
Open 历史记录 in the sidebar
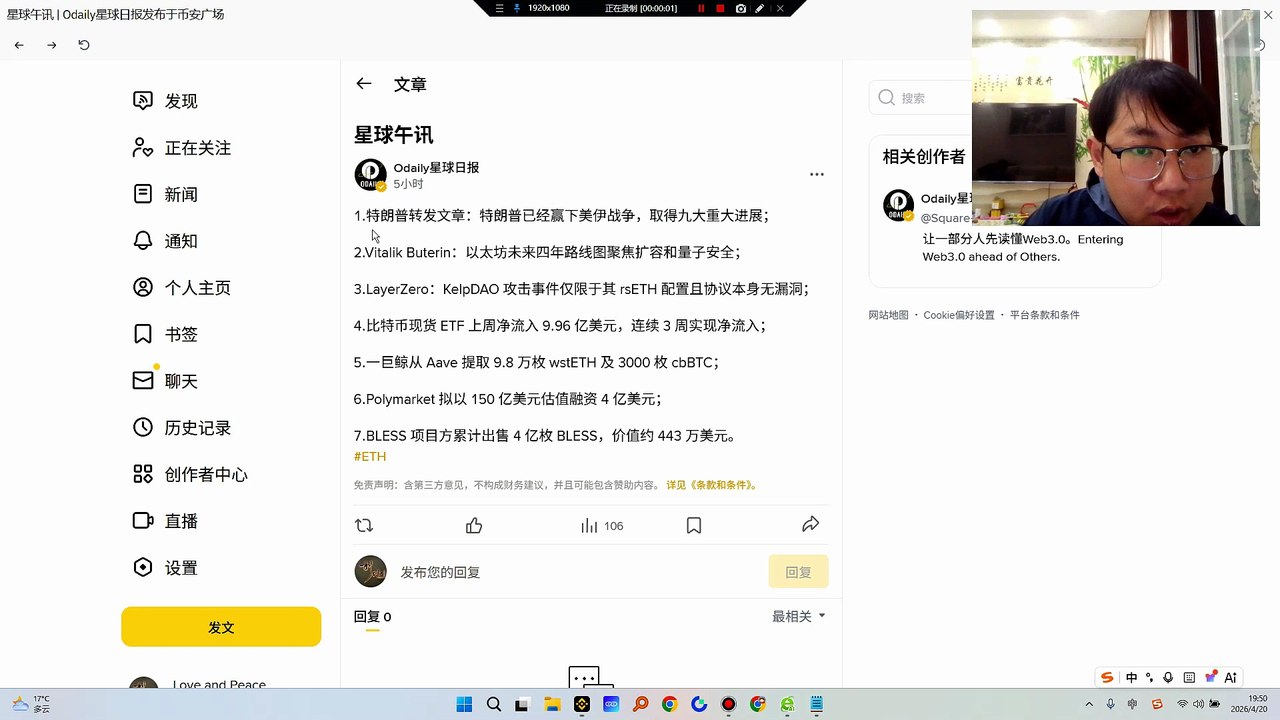pyautogui.click(x=182, y=428)
